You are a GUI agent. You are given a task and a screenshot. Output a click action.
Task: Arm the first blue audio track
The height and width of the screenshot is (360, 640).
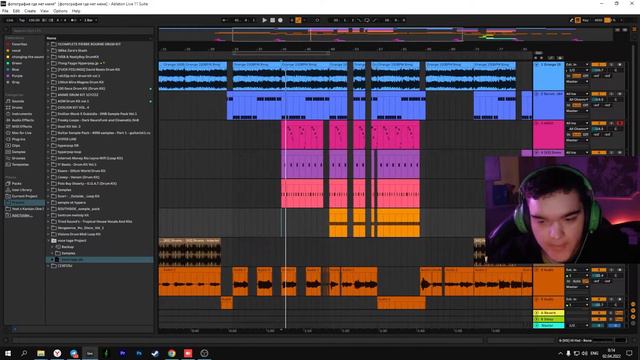coord(620,64)
